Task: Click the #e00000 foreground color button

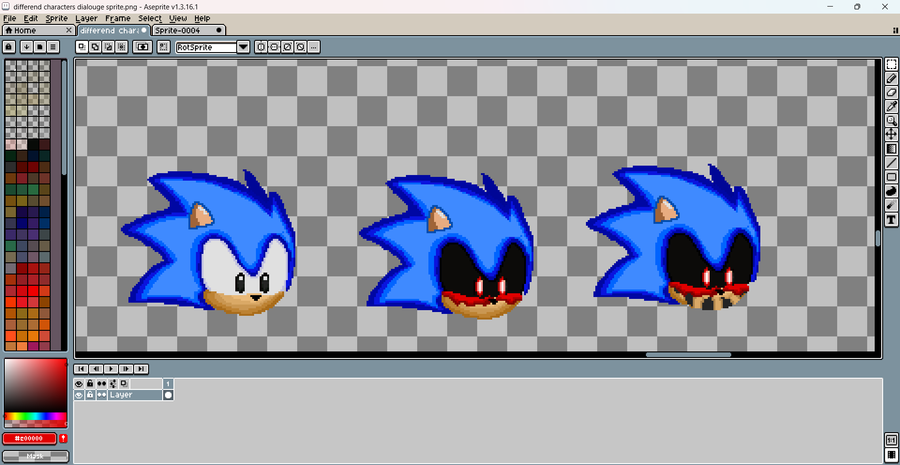Action: click(29, 439)
